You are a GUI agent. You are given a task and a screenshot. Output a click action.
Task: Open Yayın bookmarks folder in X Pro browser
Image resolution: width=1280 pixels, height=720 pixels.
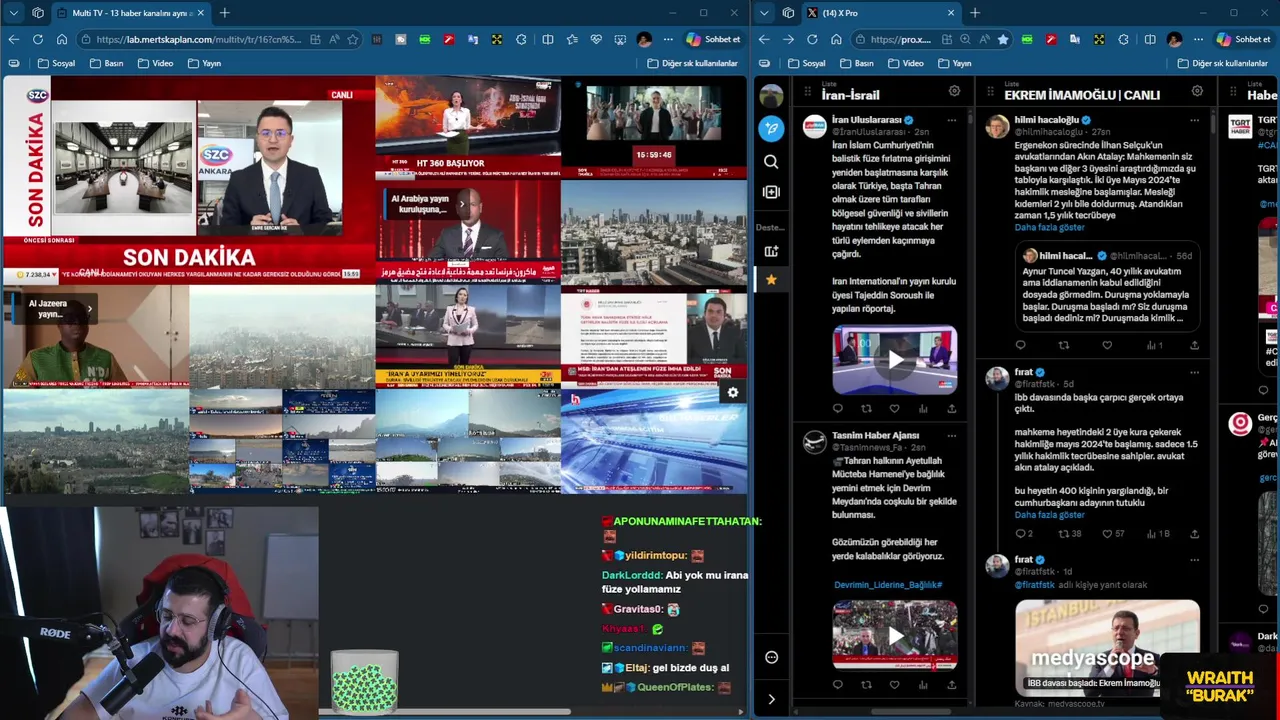pyautogui.click(x=954, y=63)
